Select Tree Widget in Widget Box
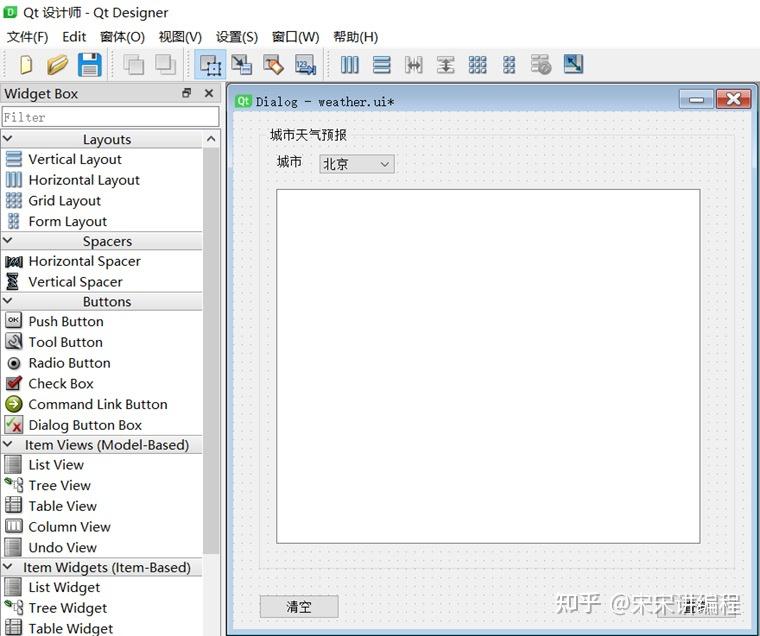This screenshot has width=760, height=636. pos(102,608)
